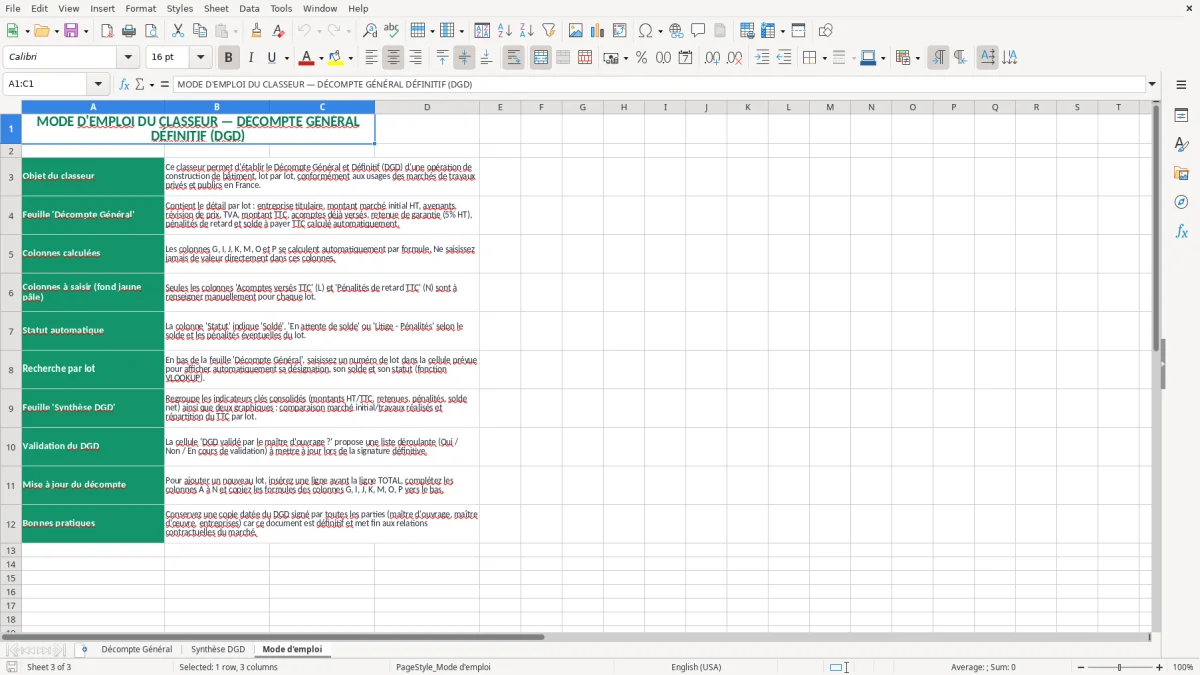Switch to the Décompte Général sheet tab
Viewport: 1200px width, 675px height.
(x=136, y=649)
